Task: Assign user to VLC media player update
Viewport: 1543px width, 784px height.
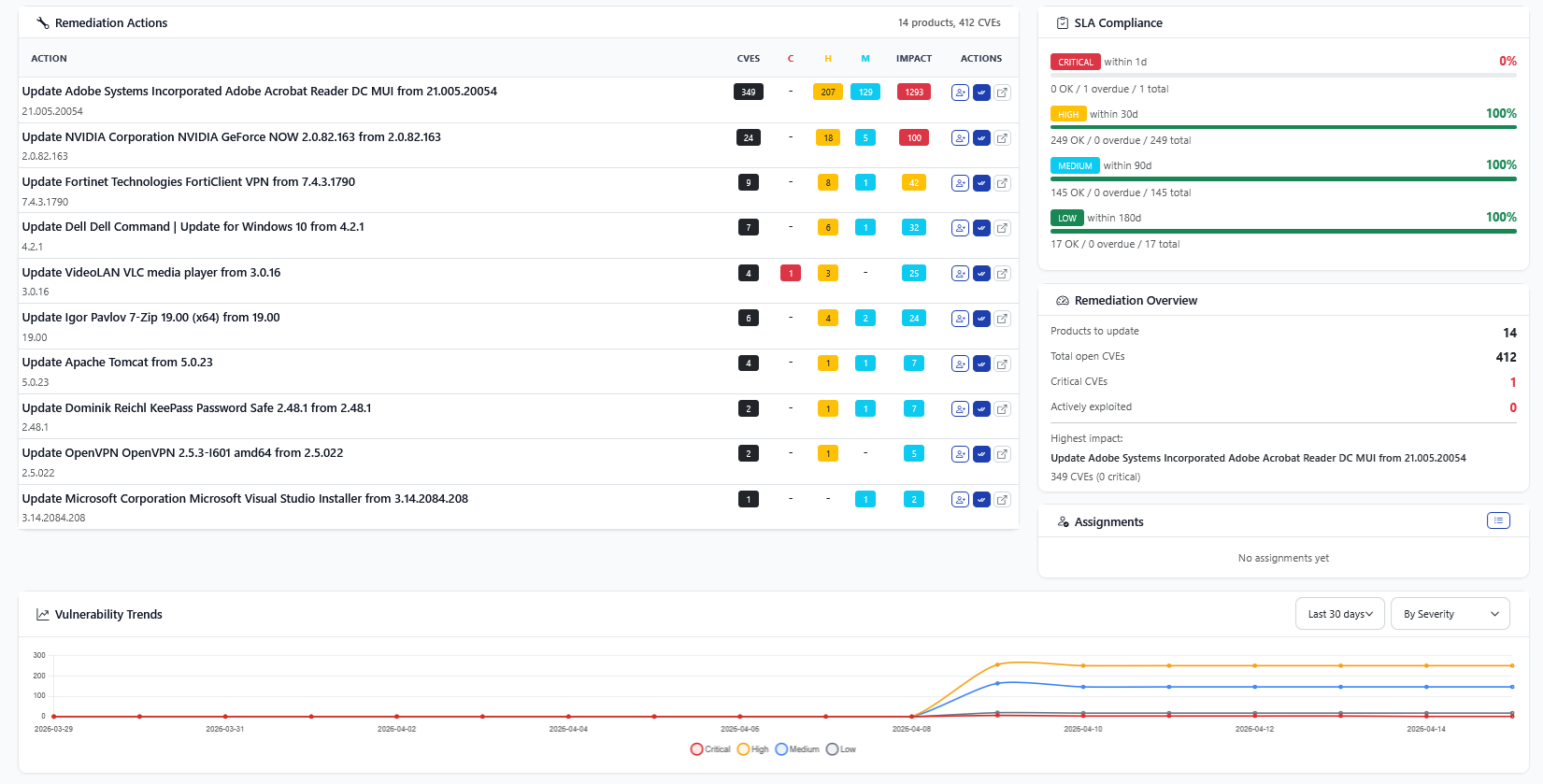Action: coord(960,274)
